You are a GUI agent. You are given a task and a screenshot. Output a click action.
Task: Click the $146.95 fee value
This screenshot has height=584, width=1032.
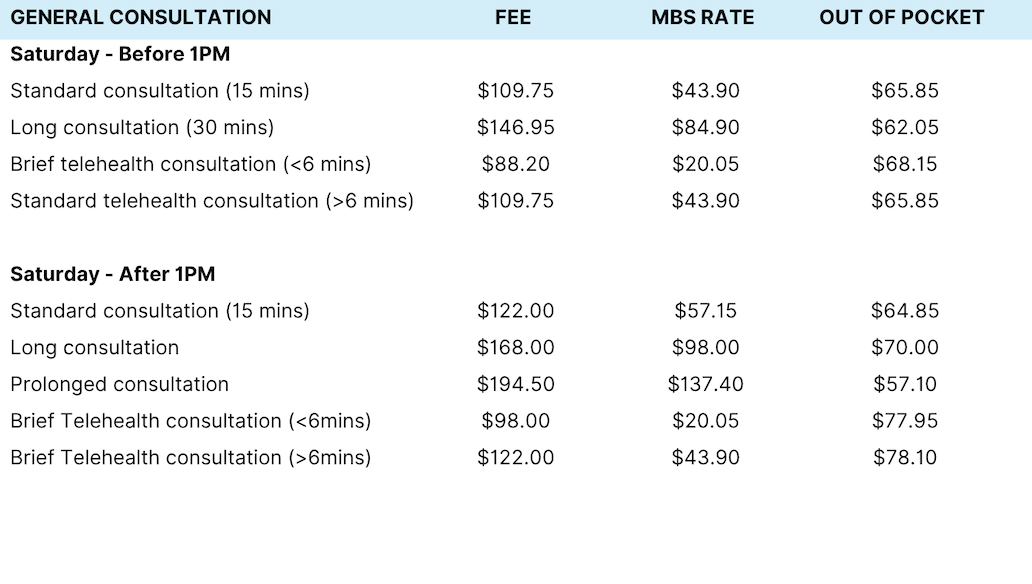coord(515,127)
